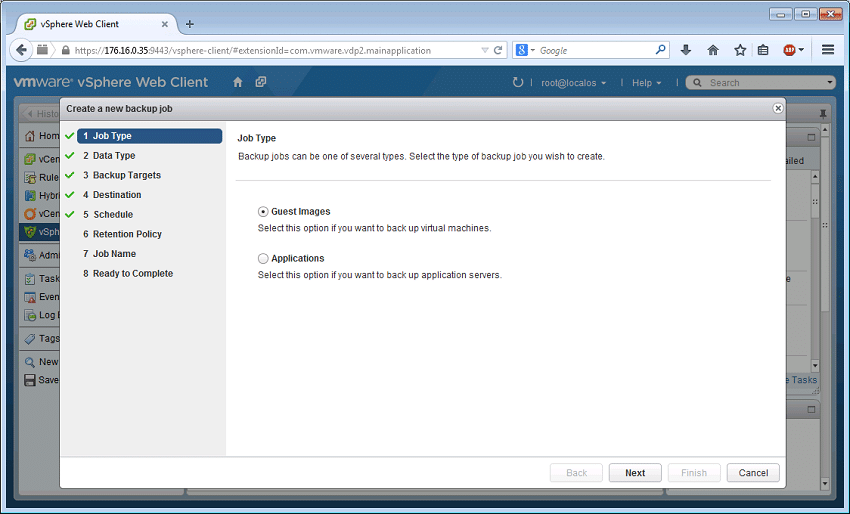Reload the page with the browser reload icon
This screenshot has height=514, width=850.
click(498, 50)
